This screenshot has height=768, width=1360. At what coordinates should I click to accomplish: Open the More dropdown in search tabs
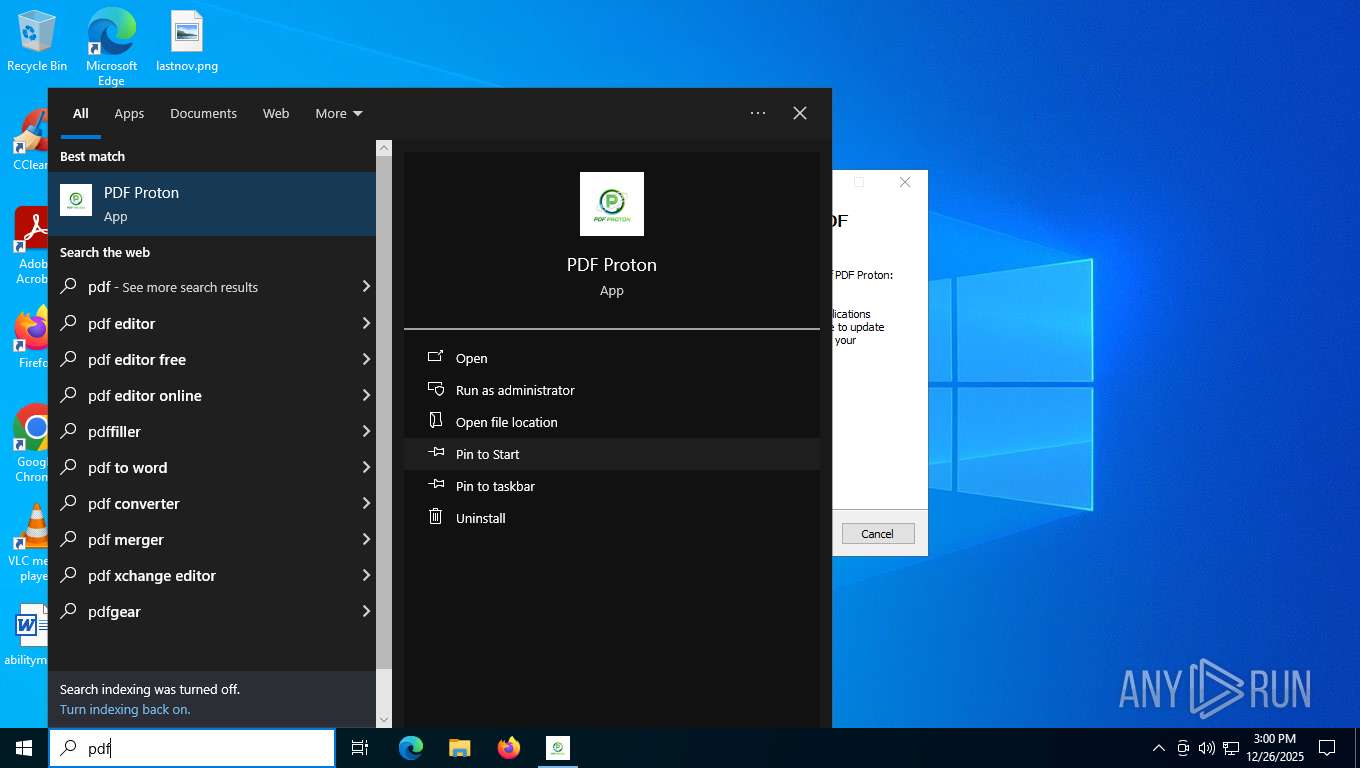(339, 113)
